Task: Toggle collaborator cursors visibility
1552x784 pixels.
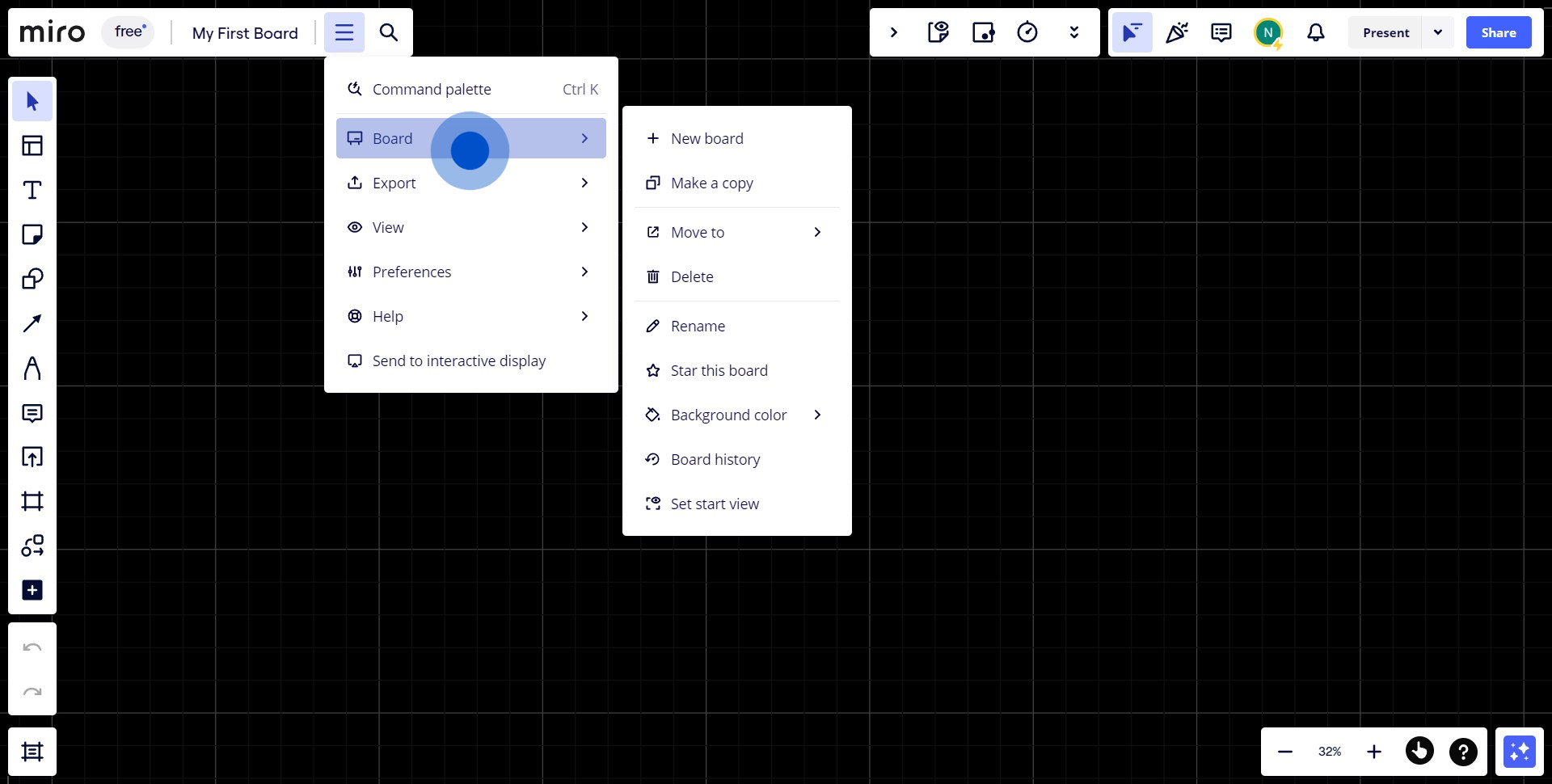Action: tap(1132, 32)
